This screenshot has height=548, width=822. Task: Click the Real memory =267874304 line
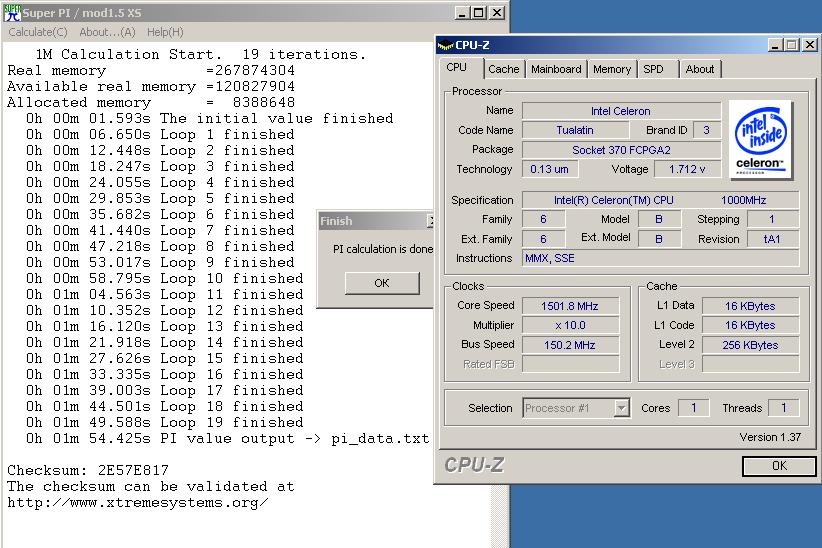tap(151, 70)
